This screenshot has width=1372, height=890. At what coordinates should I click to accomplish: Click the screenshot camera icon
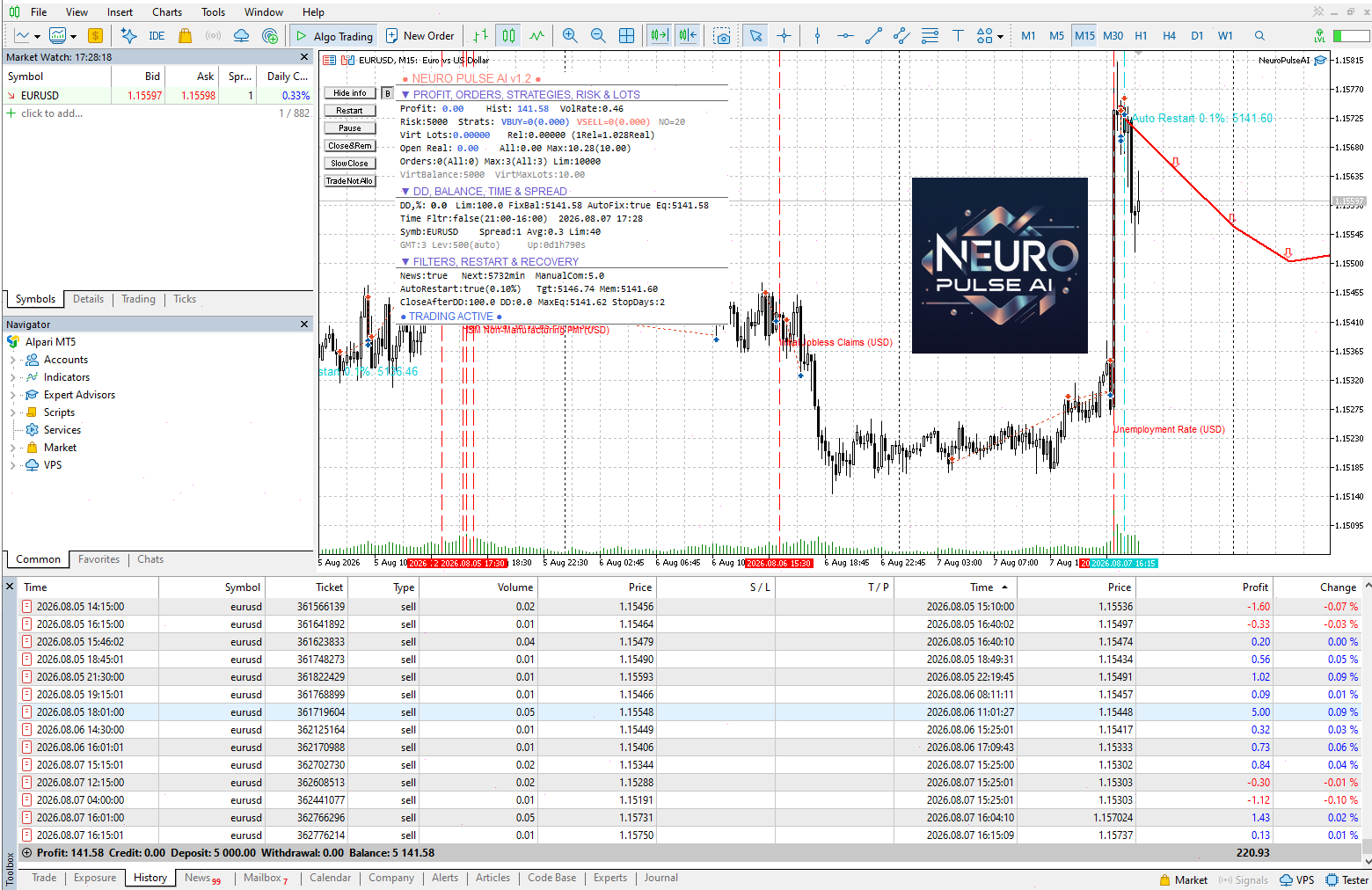pyautogui.click(x=722, y=36)
